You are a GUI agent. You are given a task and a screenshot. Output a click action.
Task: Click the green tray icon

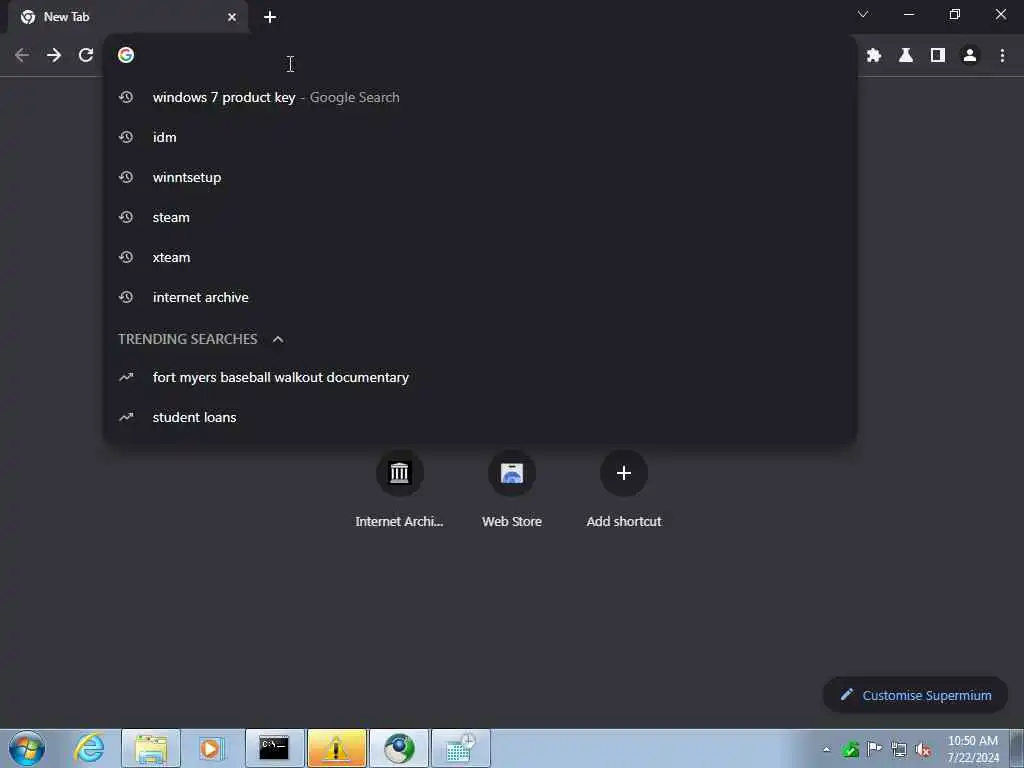[x=850, y=749]
